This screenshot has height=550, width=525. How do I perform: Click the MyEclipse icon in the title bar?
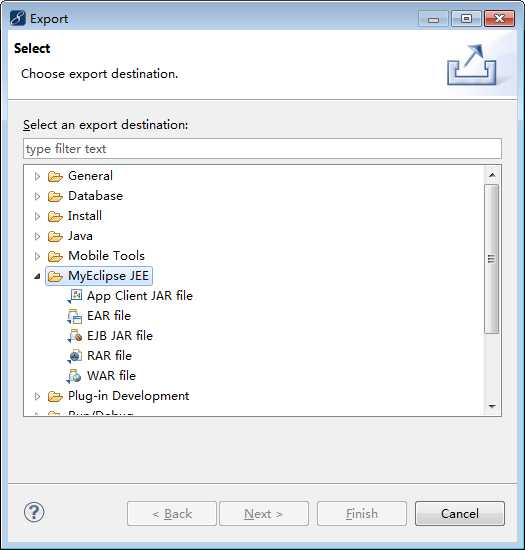[x=18, y=18]
